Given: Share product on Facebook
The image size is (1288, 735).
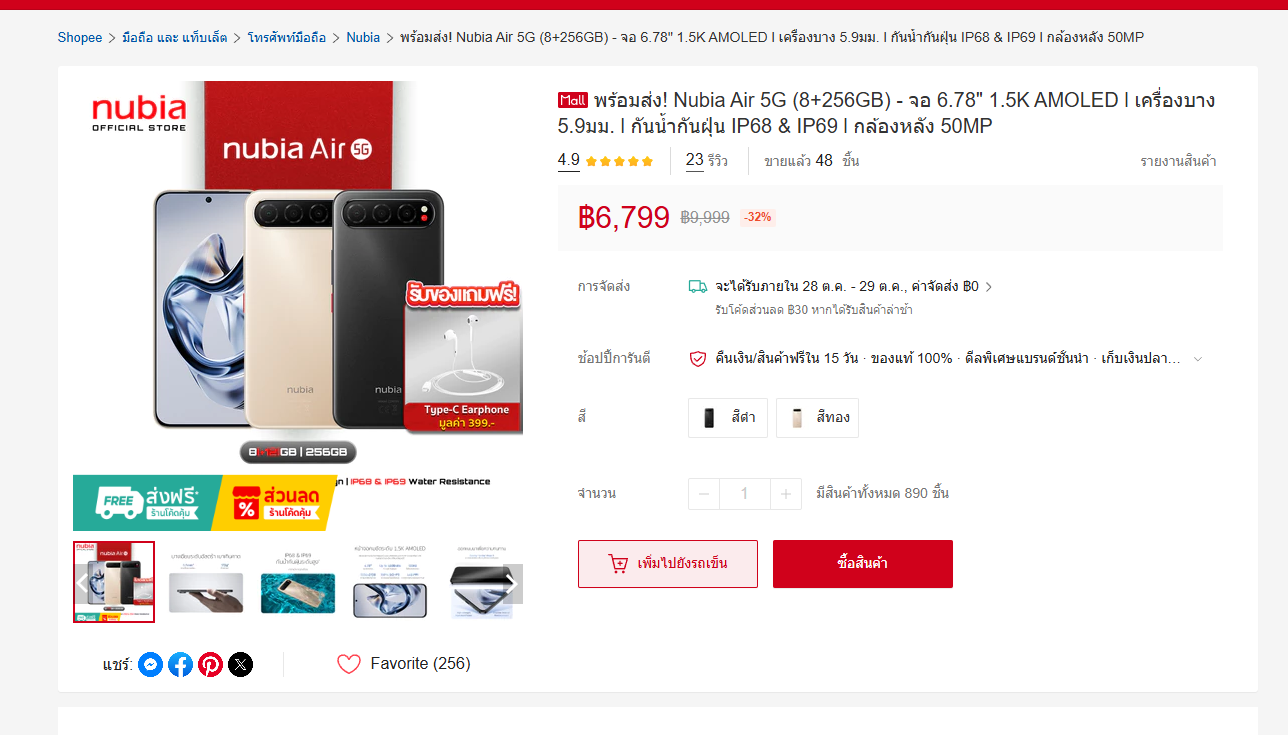Looking at the screenshot, I should tap(180, 664).
